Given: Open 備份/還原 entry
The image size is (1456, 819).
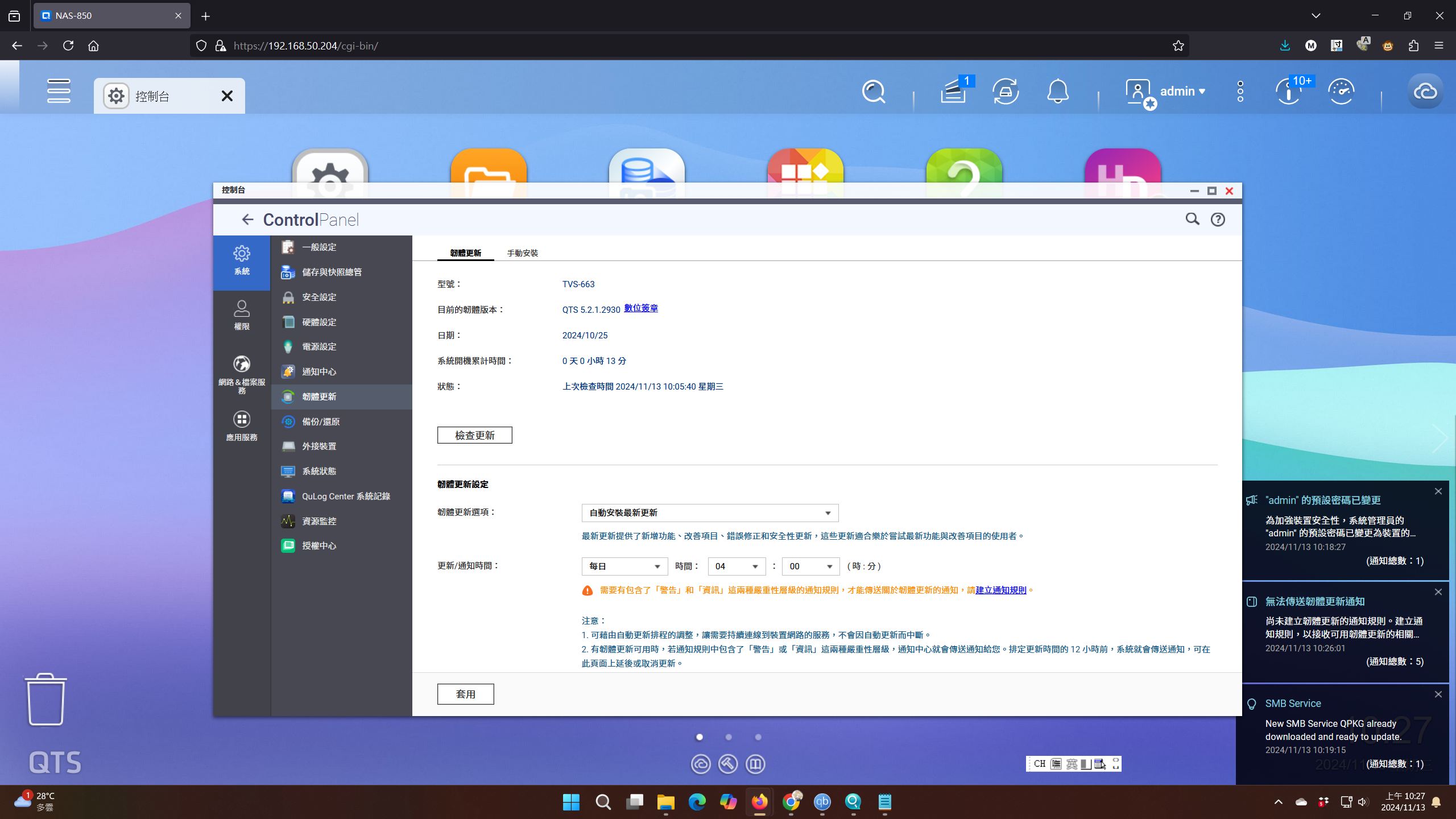Looking at the screenshot, I should click(x=341, y=422).
